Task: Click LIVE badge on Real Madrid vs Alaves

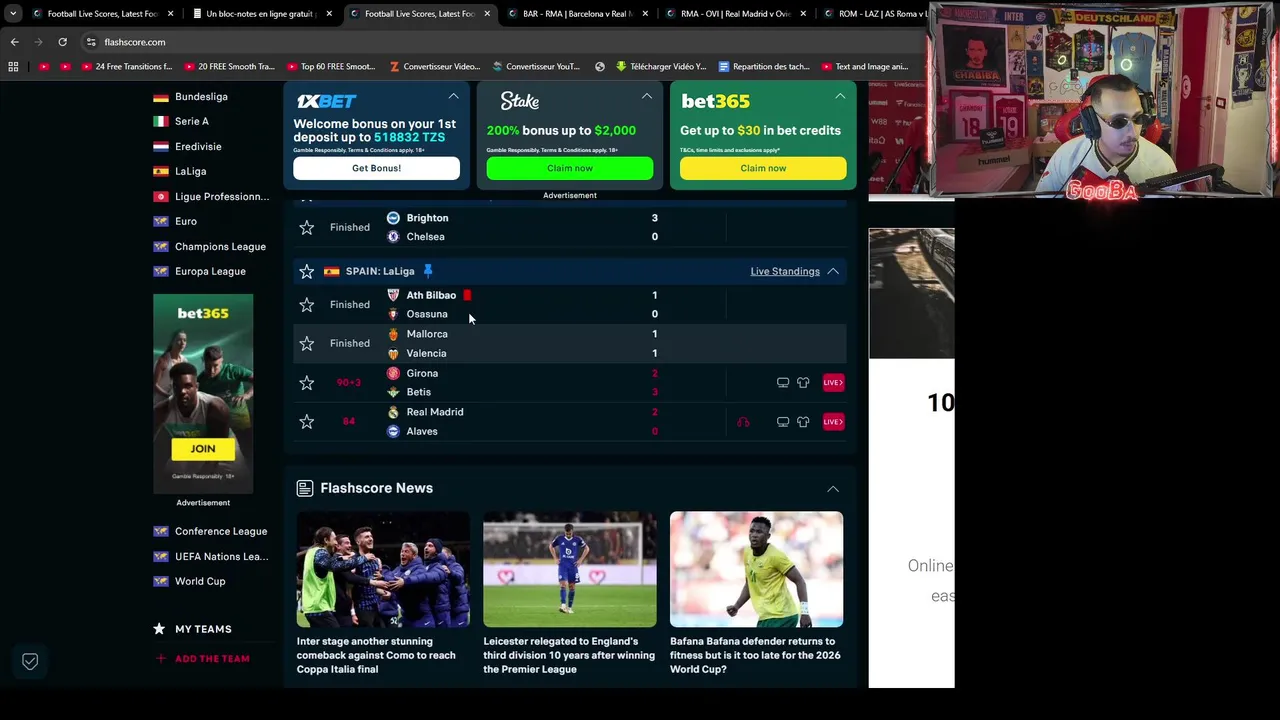Action: pyautogui.click(x=833, y=422)
